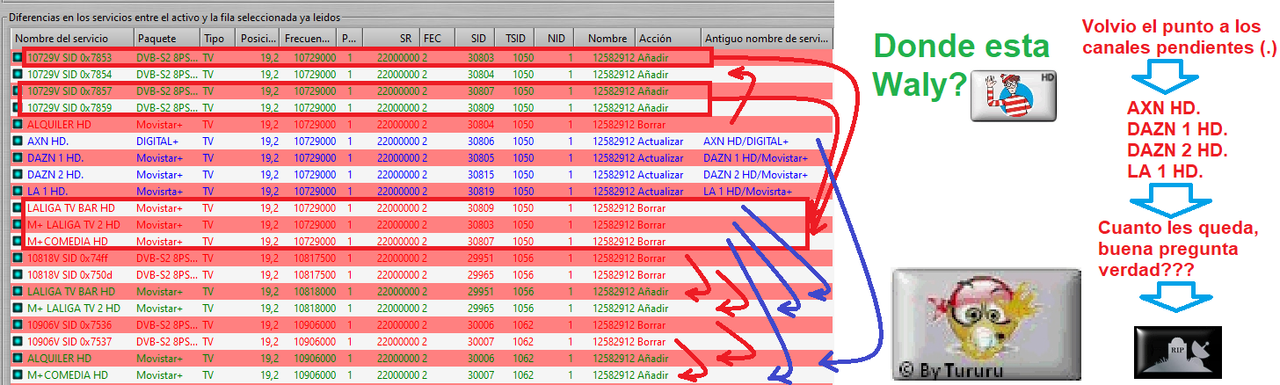Sort by the Paquete column header
This screenshot has height=385, width=1280.
pos(166,38)
